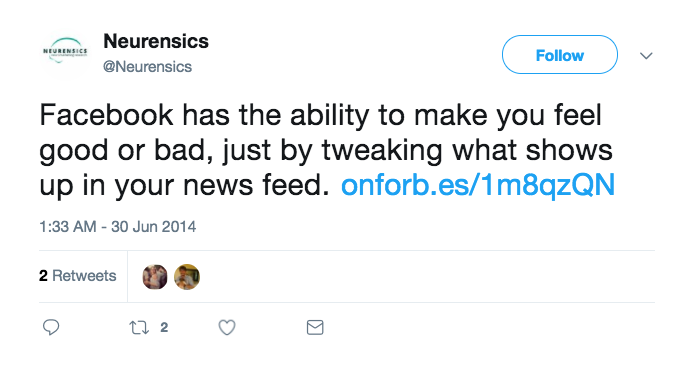The image size is (692, 367).
Task: View the first retweeter's avatar
Action: tap(155, 277)
